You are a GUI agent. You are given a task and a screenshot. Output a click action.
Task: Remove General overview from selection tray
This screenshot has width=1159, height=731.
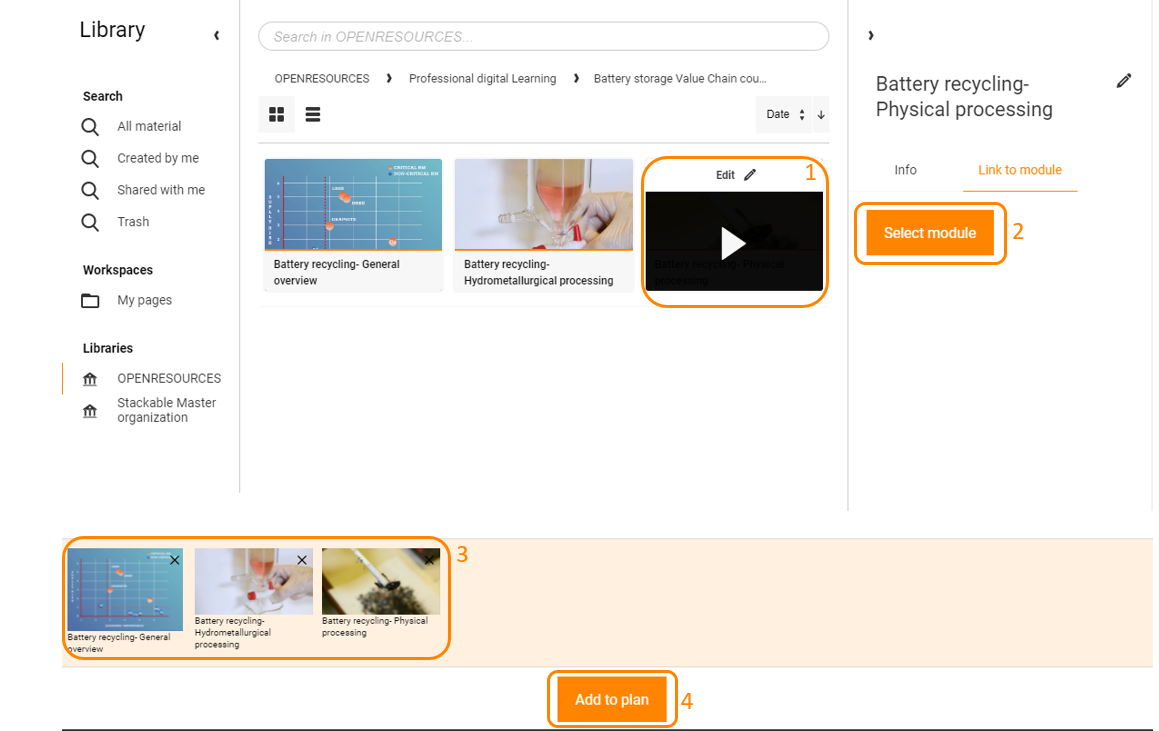(174, 560)
